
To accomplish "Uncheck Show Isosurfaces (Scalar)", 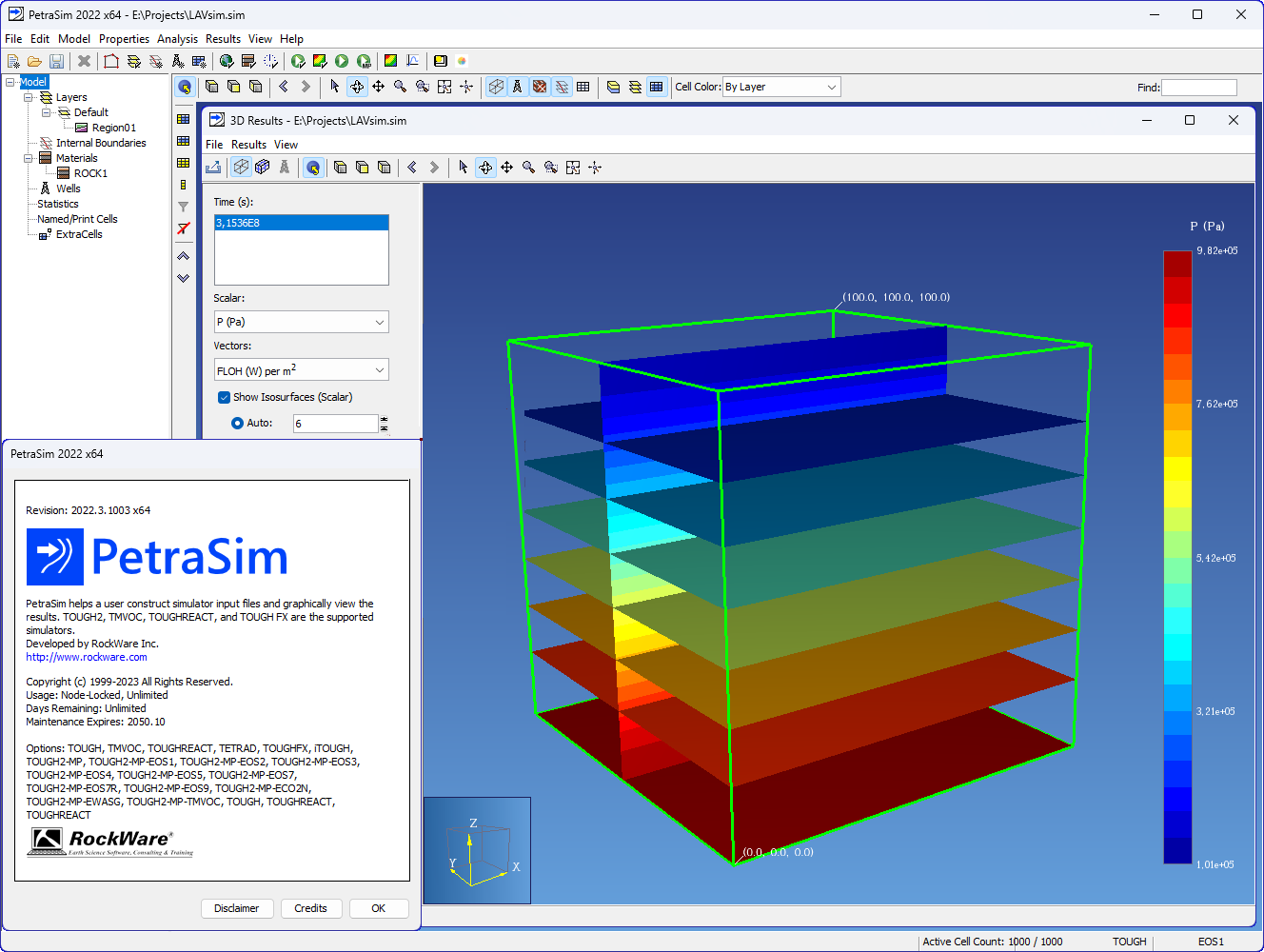I will [x=224, y=398].
